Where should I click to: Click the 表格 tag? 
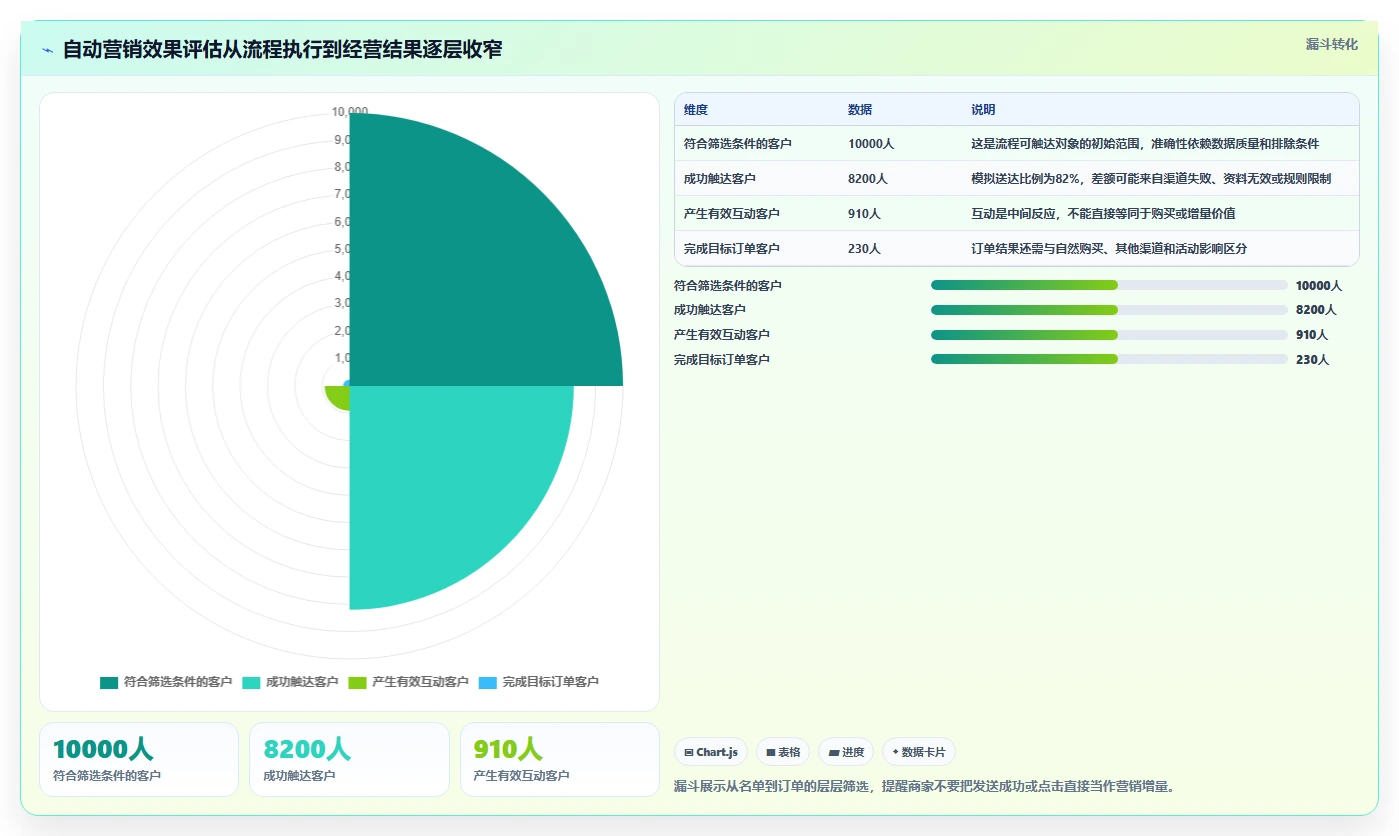click(x=783, y=752)
